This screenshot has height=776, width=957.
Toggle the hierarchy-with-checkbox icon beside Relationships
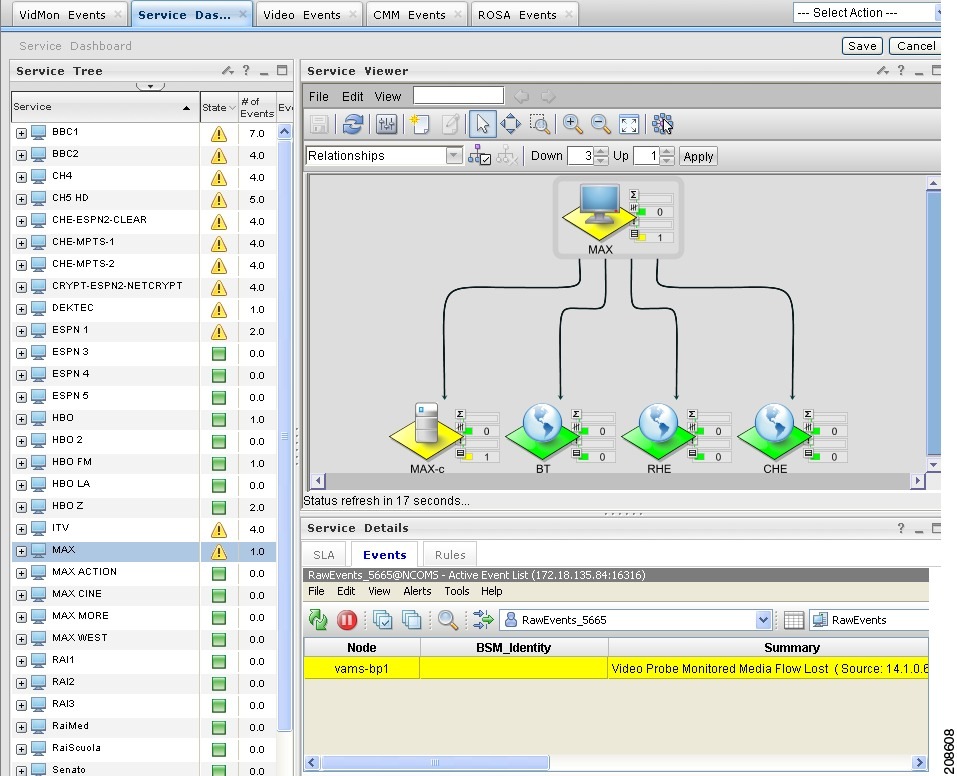478,155
